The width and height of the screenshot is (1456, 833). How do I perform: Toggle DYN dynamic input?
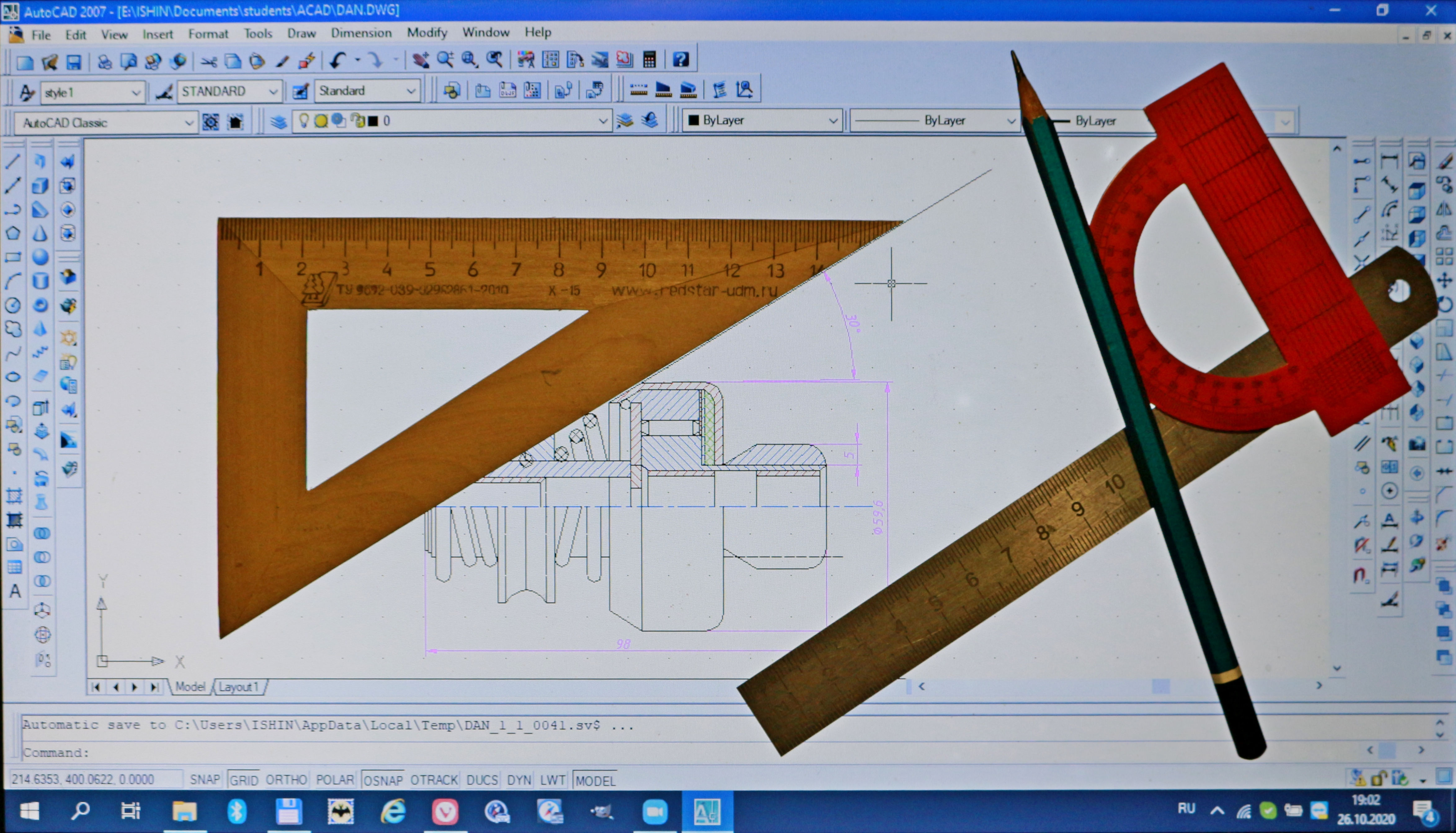pyautogui.click(x=519, y=780)
